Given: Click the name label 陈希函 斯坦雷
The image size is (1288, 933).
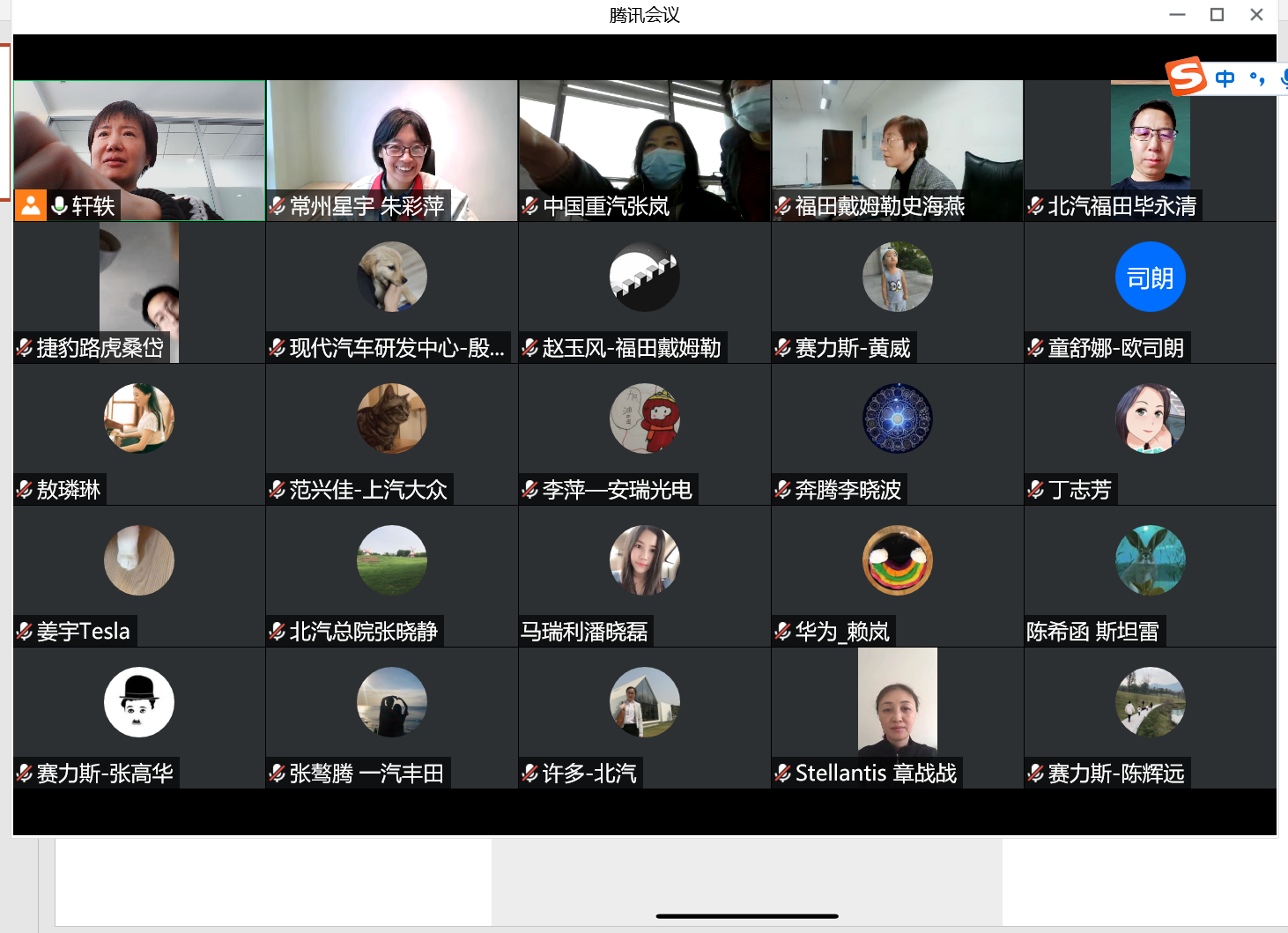Looking at the screenshot, I should (1092, 632).
